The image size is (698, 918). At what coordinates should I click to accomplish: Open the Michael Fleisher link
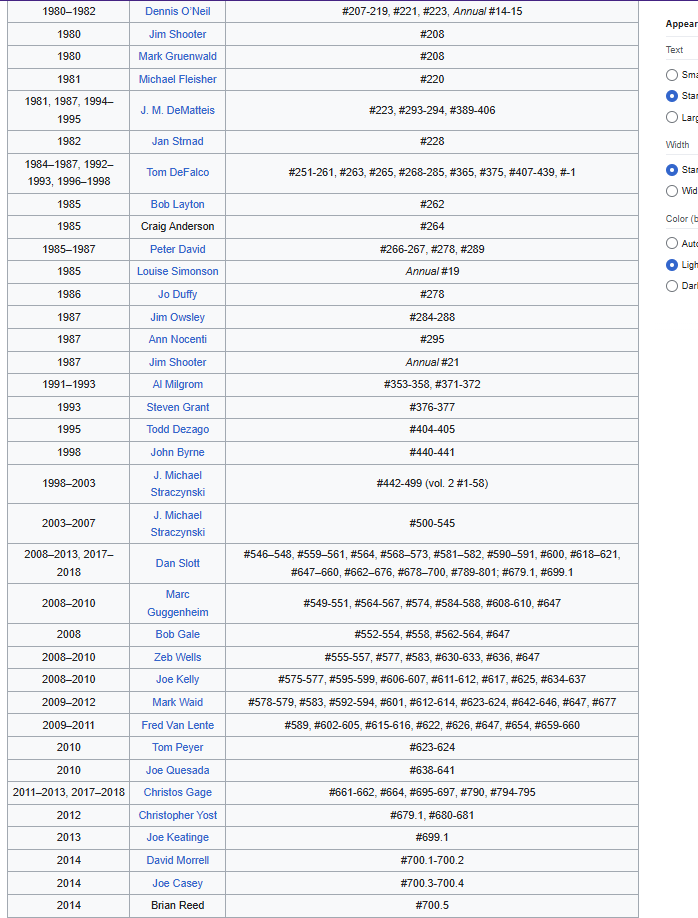pos(177,79)
